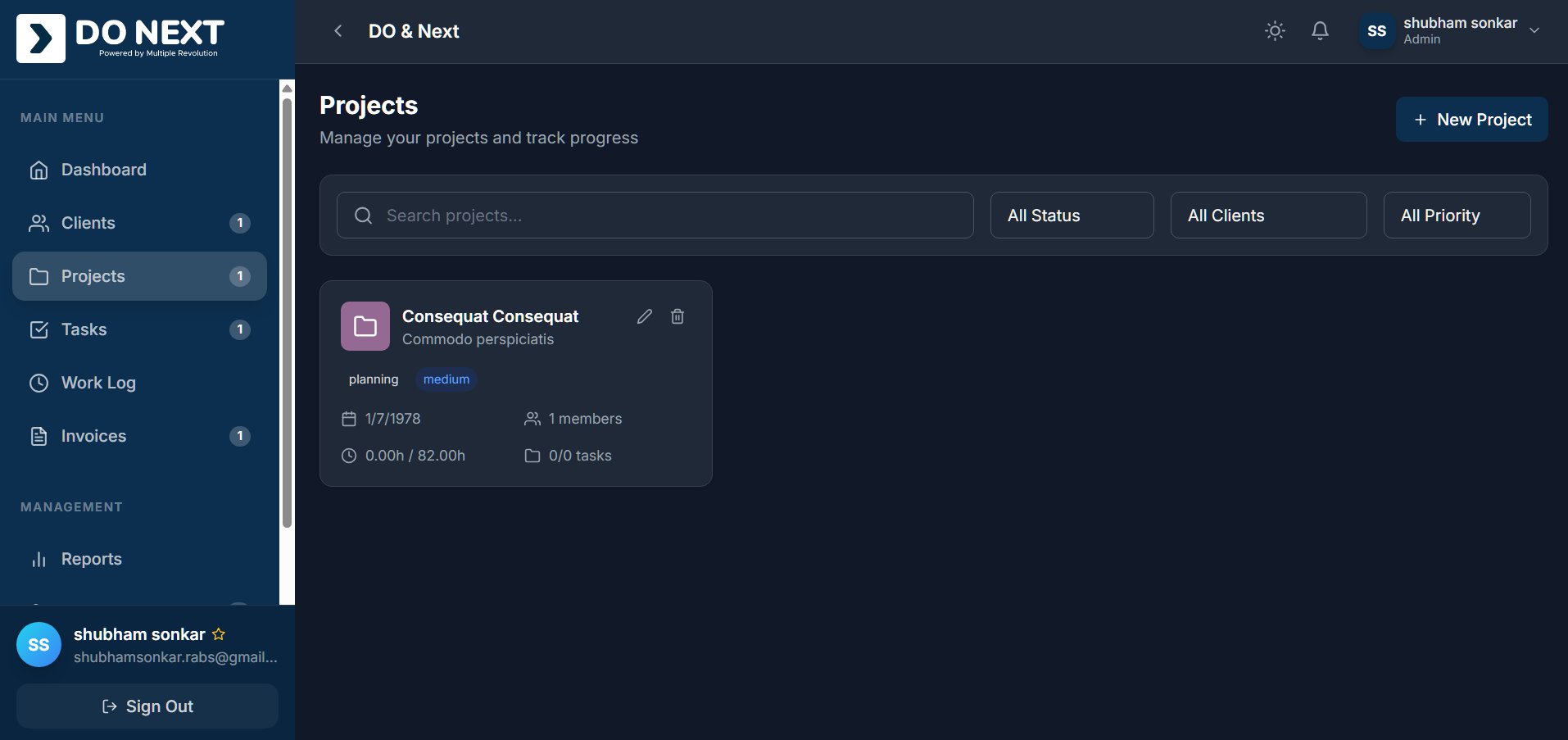This screenshot has height=740, width=1568.
Task: Open the All Clients dropdown
Action: (x=1268, y=215)
